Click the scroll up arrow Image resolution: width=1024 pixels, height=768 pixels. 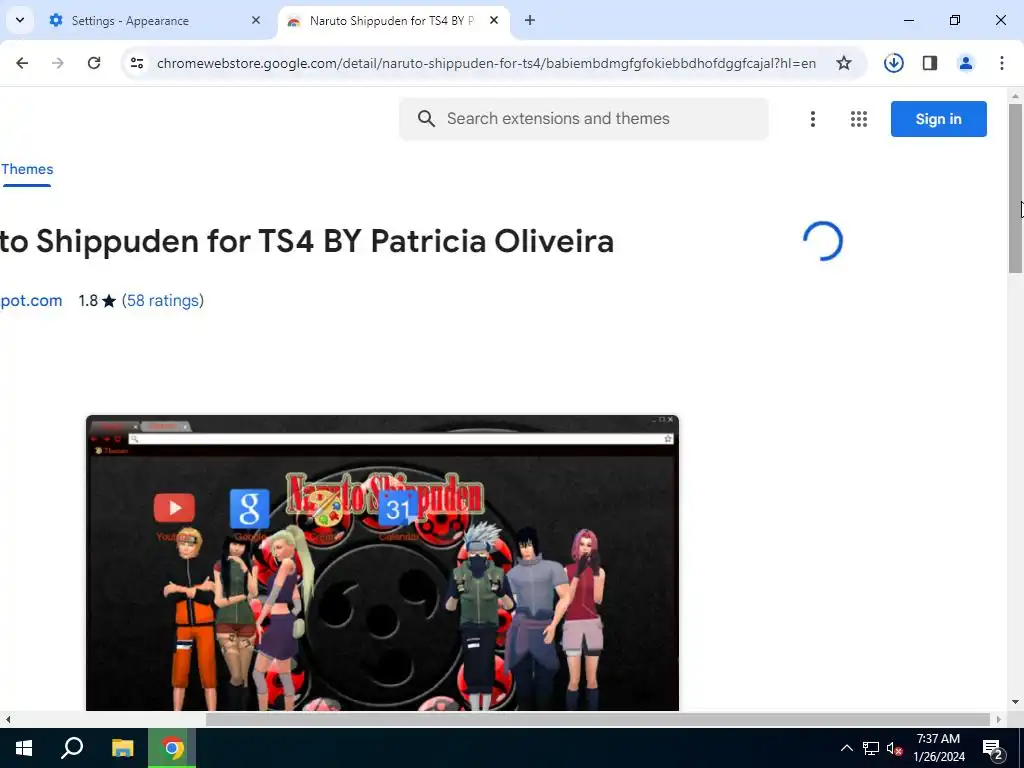point(1015,96)
